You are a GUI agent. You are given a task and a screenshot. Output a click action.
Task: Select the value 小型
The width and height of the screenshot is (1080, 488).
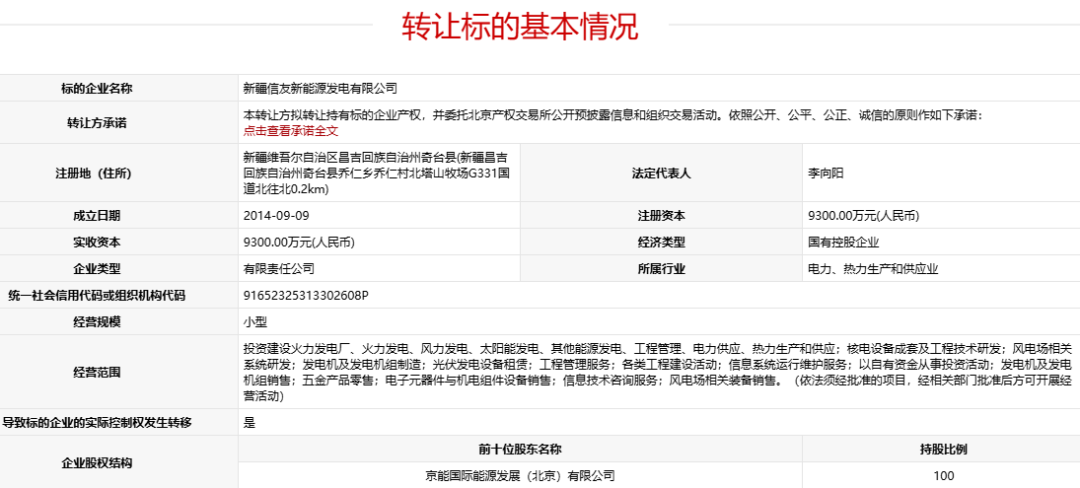click(255, 321)
